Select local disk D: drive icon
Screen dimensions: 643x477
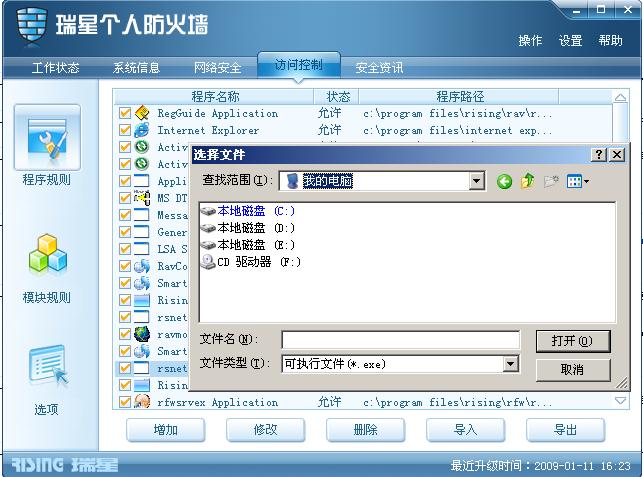[x=208, y=228]
